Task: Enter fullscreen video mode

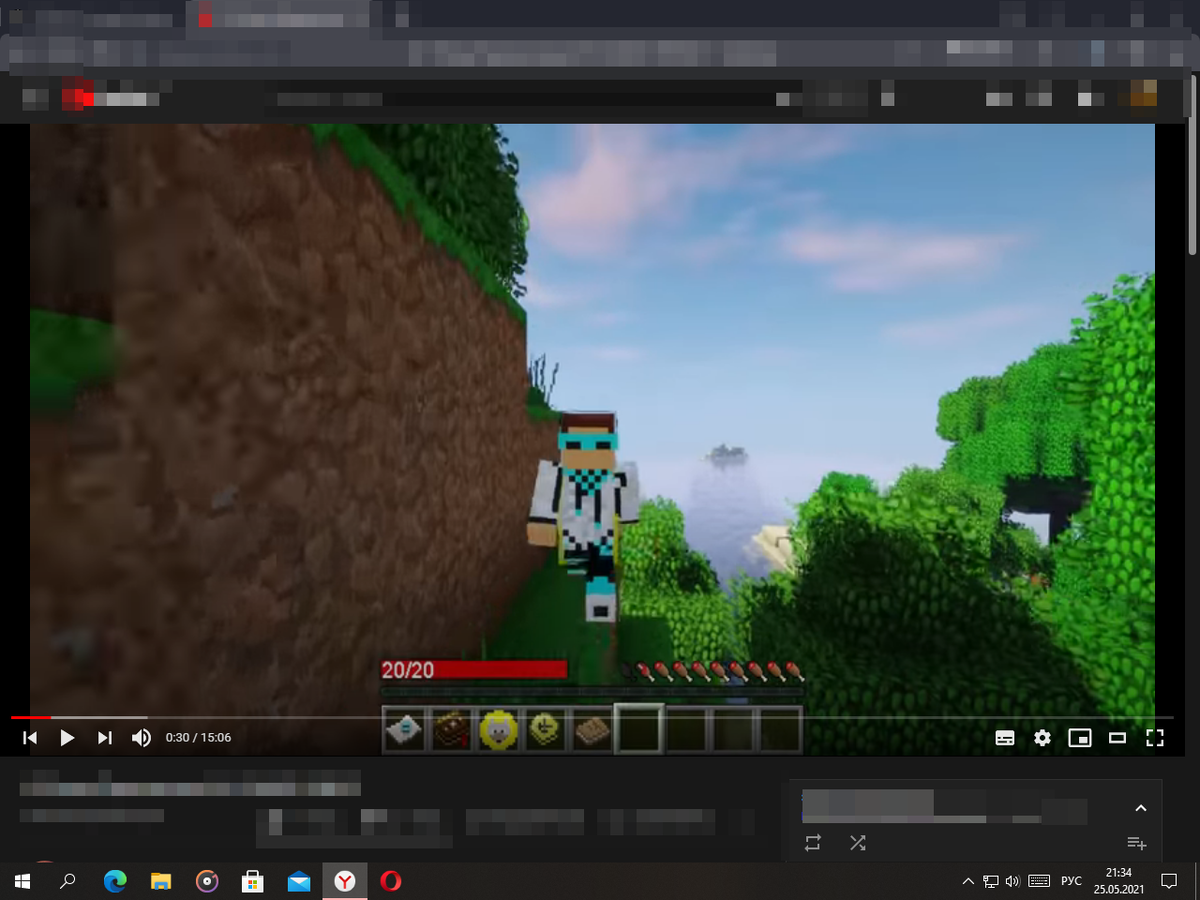Action: 1155,738
